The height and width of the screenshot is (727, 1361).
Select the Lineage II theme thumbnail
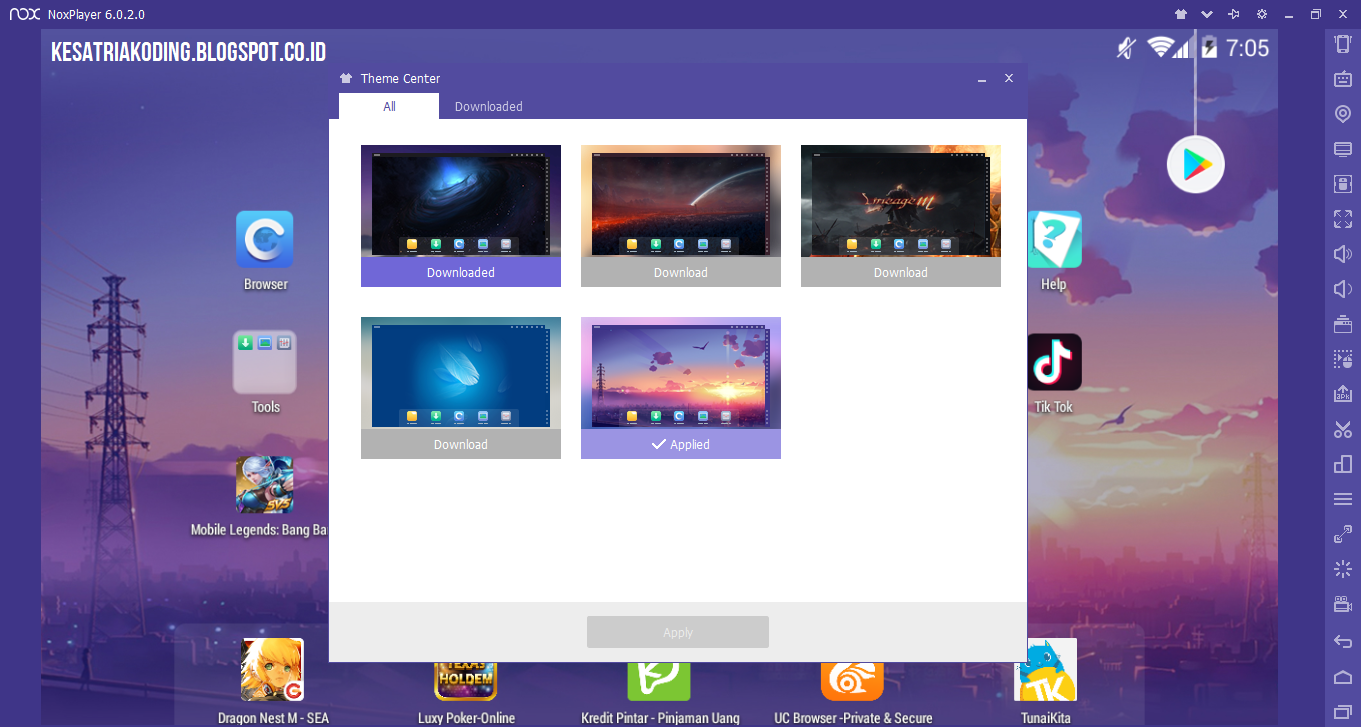901,201
